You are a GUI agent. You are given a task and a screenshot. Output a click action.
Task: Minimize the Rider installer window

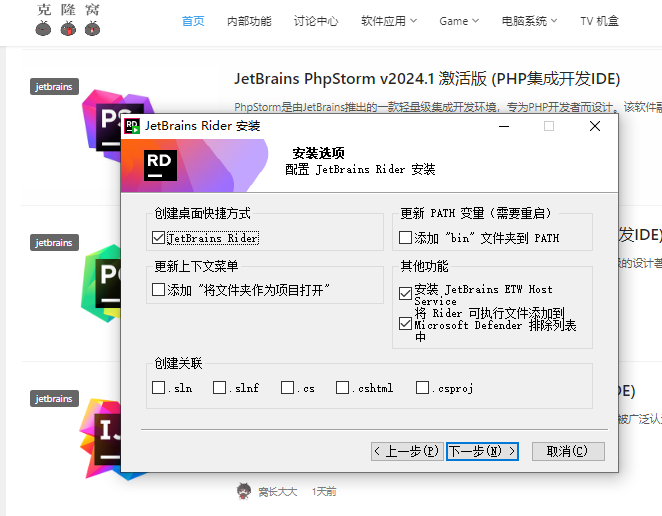tap(504, 126)
